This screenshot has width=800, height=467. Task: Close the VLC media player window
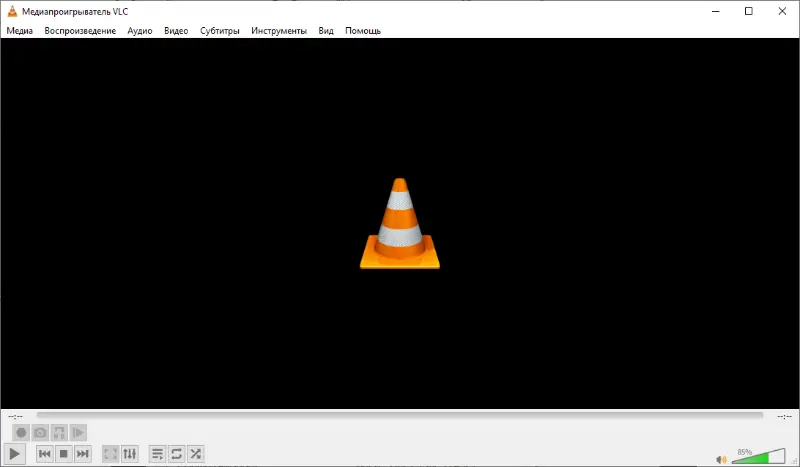[782, 11]
